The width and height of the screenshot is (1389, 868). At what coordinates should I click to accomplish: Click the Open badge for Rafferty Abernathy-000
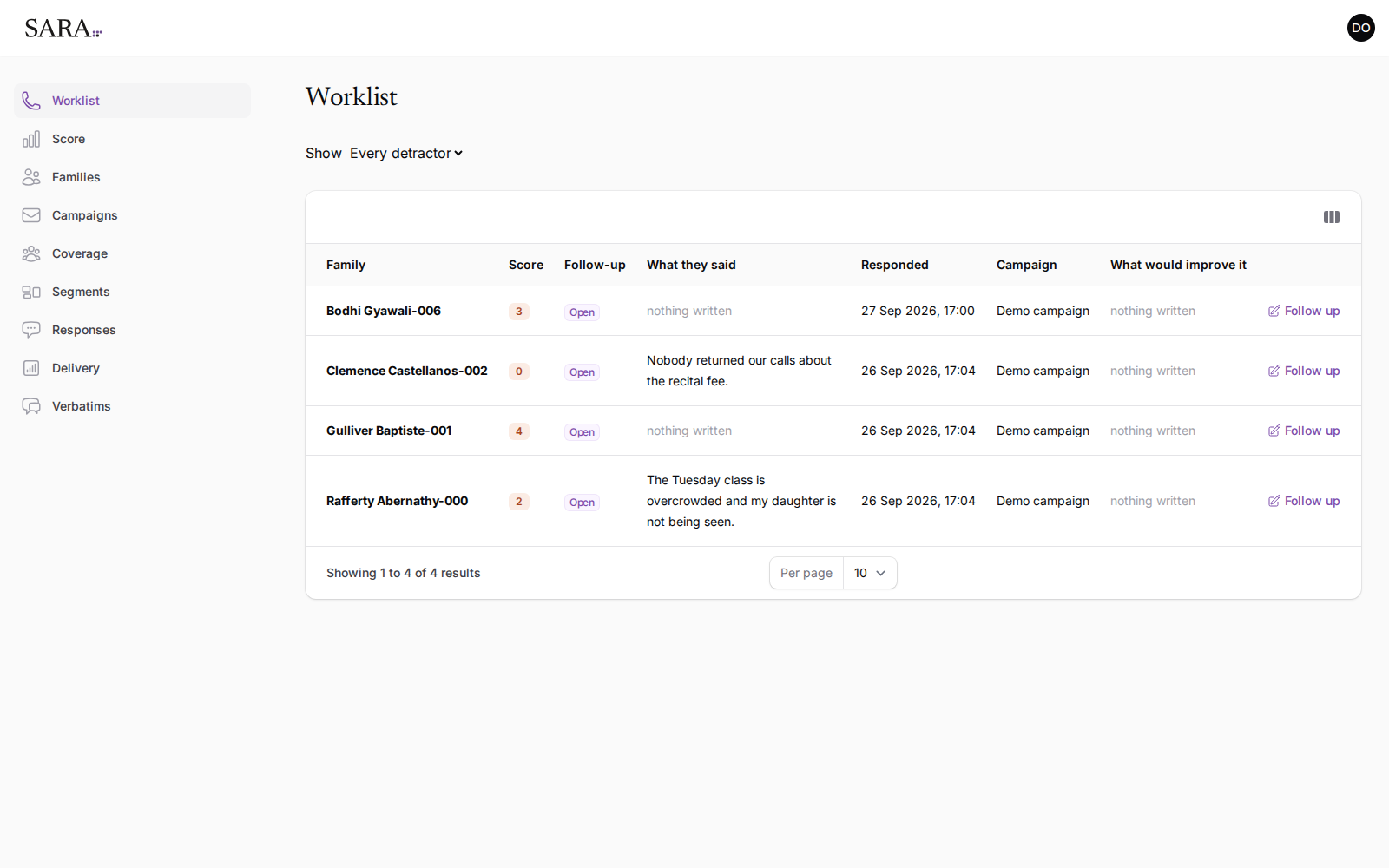(582, 503)
